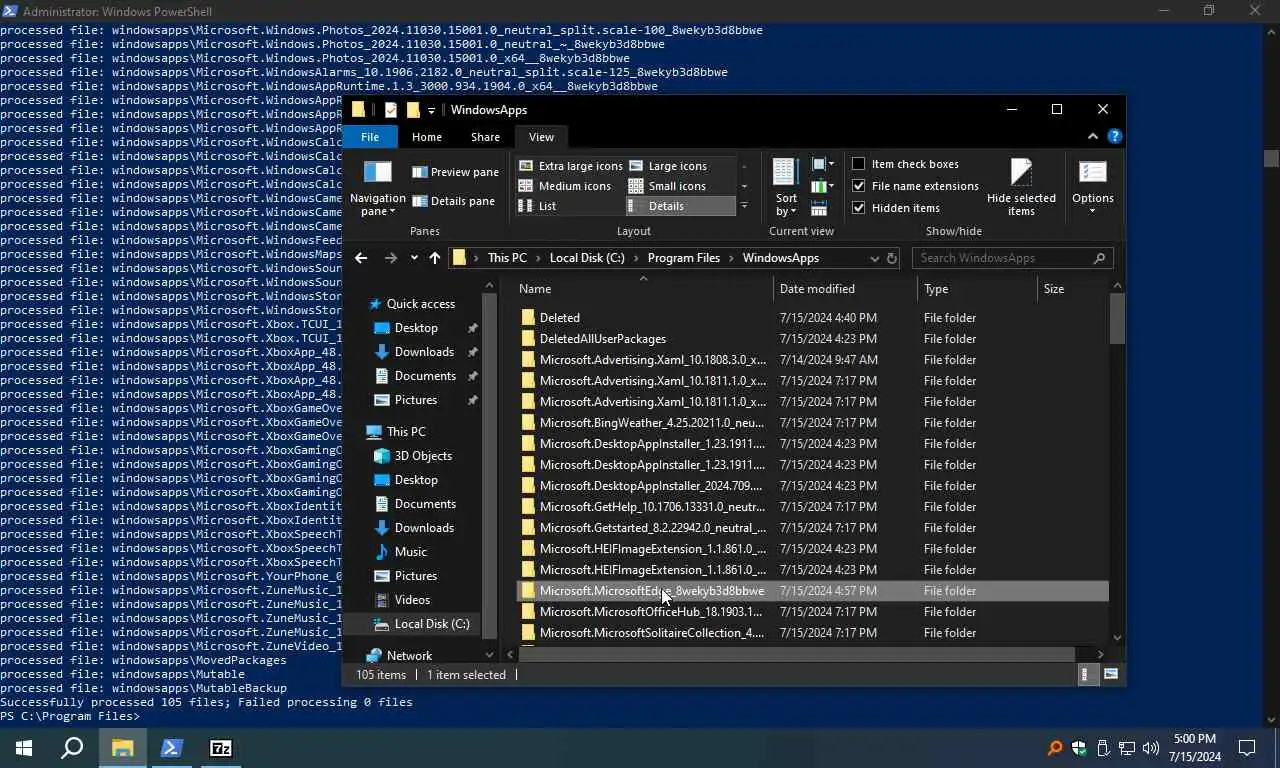Collapse the ribbon with the chevron
Image resolution: width=1280 pixels, height=768 pixels.
(x=1093, y=137)
